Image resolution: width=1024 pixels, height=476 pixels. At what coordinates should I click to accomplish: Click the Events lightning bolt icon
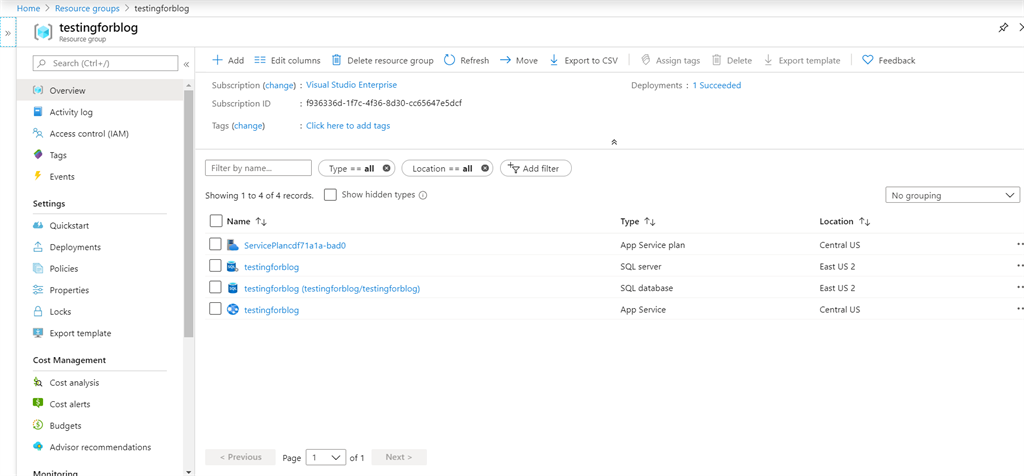click(x=38, y=176)
